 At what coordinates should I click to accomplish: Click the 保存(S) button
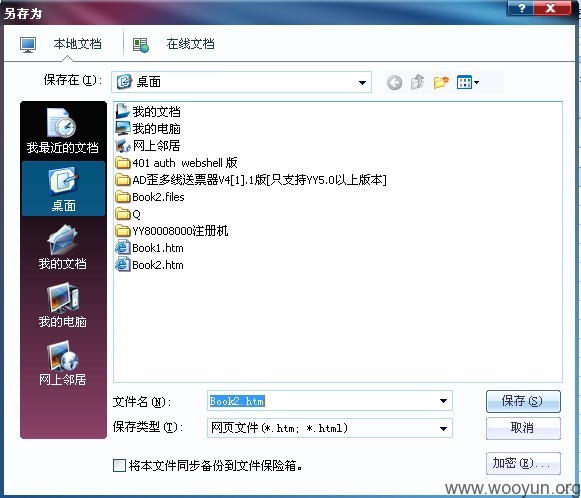click(x=523, y=401)
